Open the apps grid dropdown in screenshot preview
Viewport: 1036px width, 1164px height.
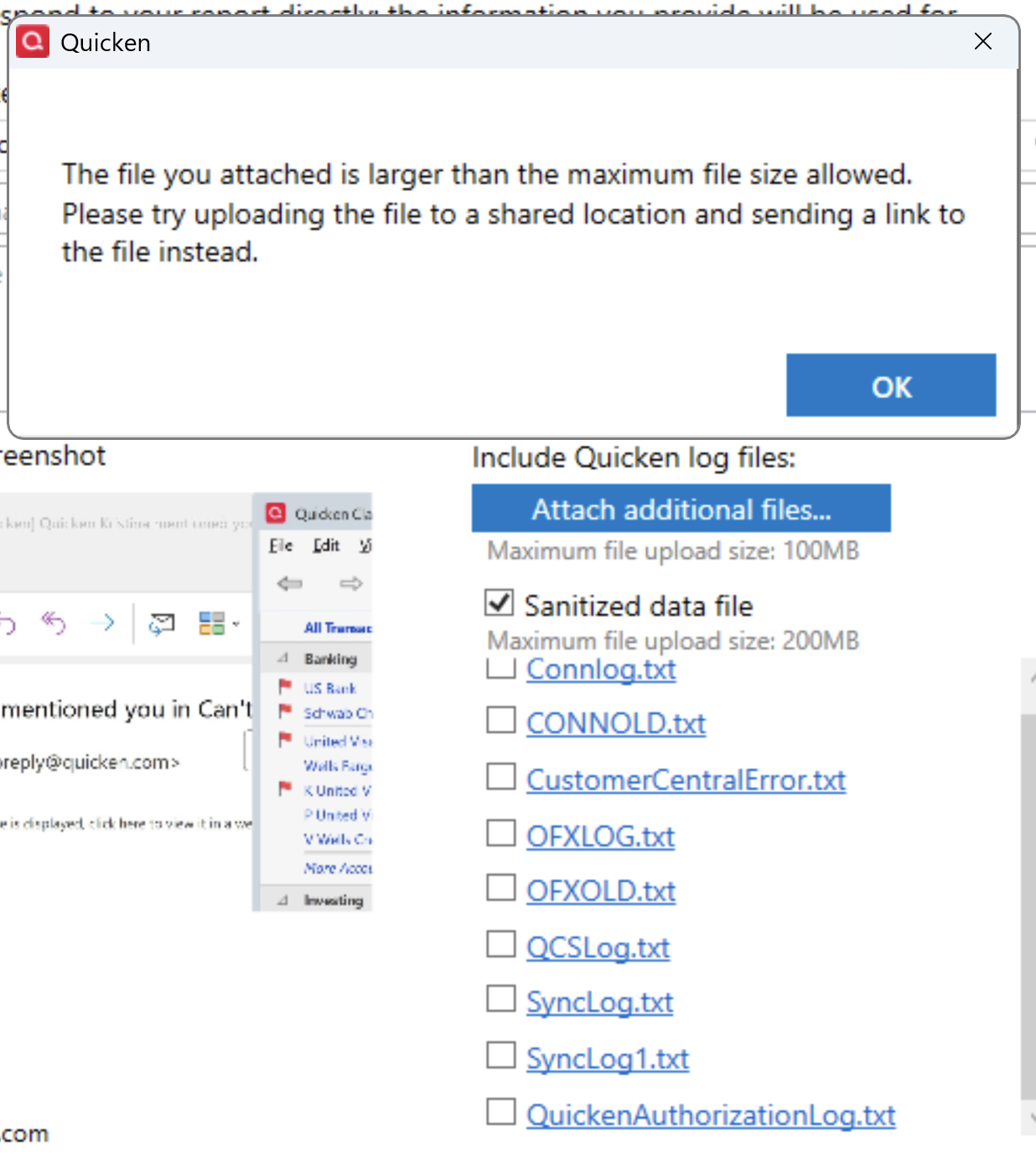[219, 623]
